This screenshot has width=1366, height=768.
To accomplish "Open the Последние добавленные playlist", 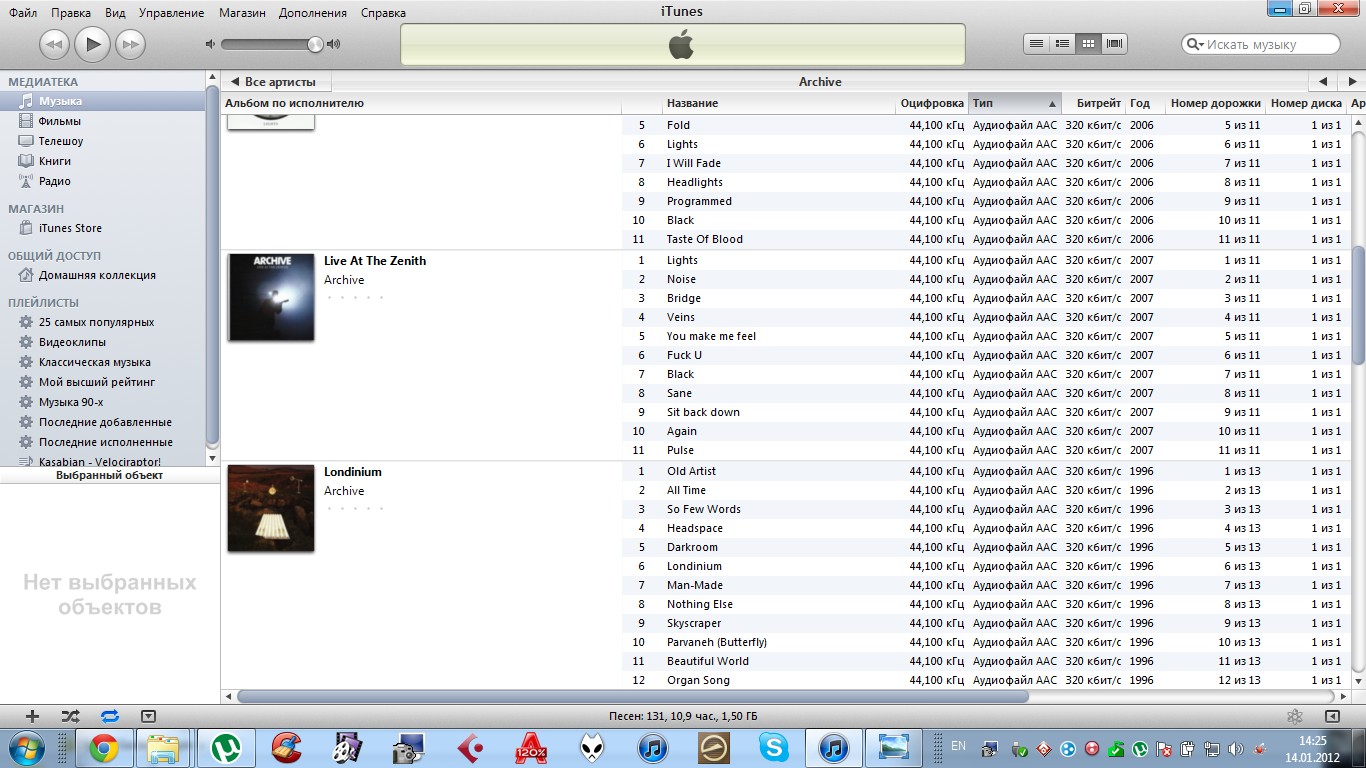I will [104, 422].
